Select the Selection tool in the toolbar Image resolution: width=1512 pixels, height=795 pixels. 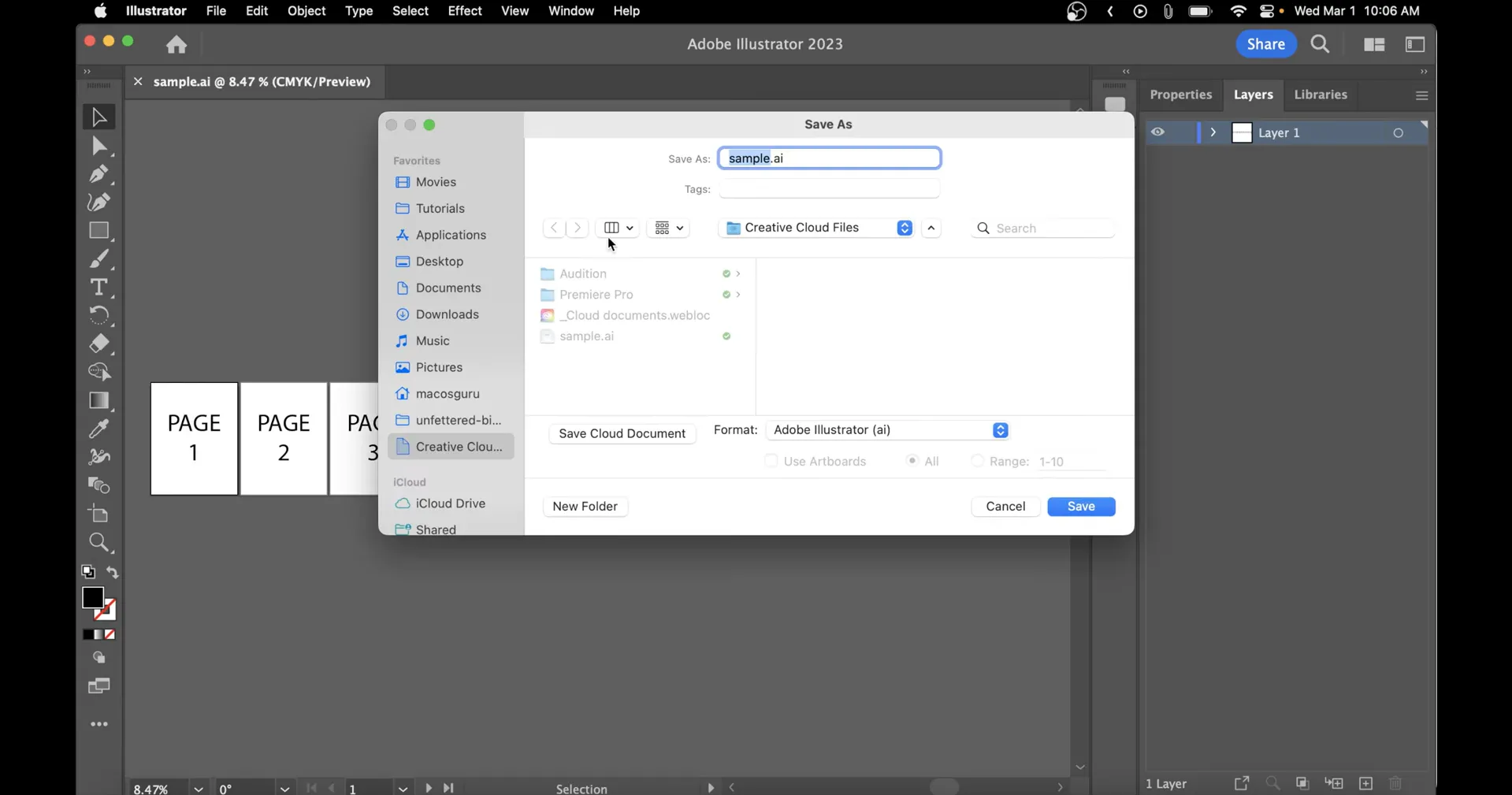[98, 116]
